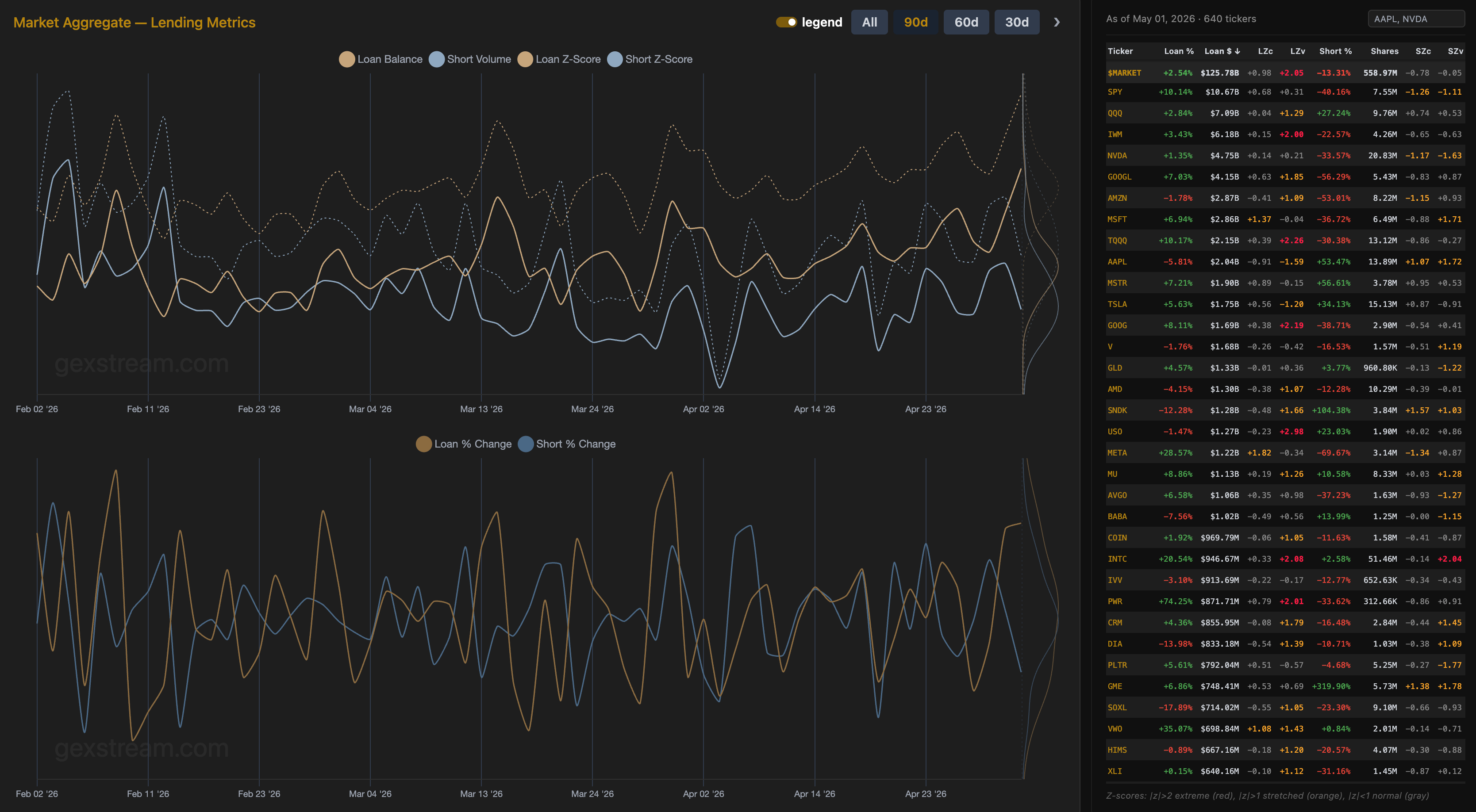Hide the Loan % Change series
Screen dimensions: 1476x812
(x=464, y=444)
